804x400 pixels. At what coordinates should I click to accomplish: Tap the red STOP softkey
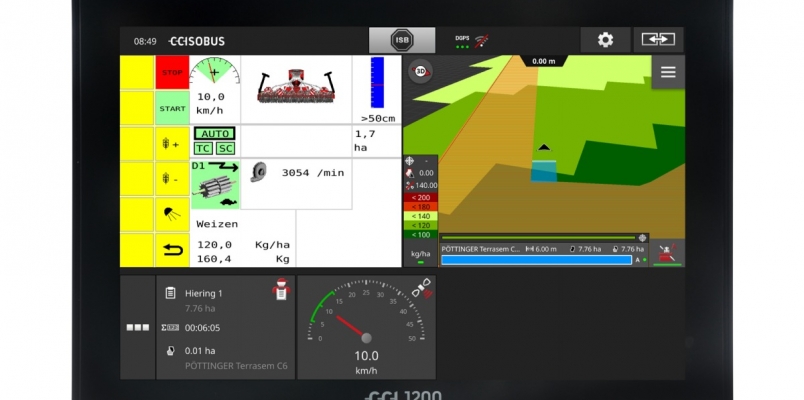pyautogui.click(x=172, y=72)
